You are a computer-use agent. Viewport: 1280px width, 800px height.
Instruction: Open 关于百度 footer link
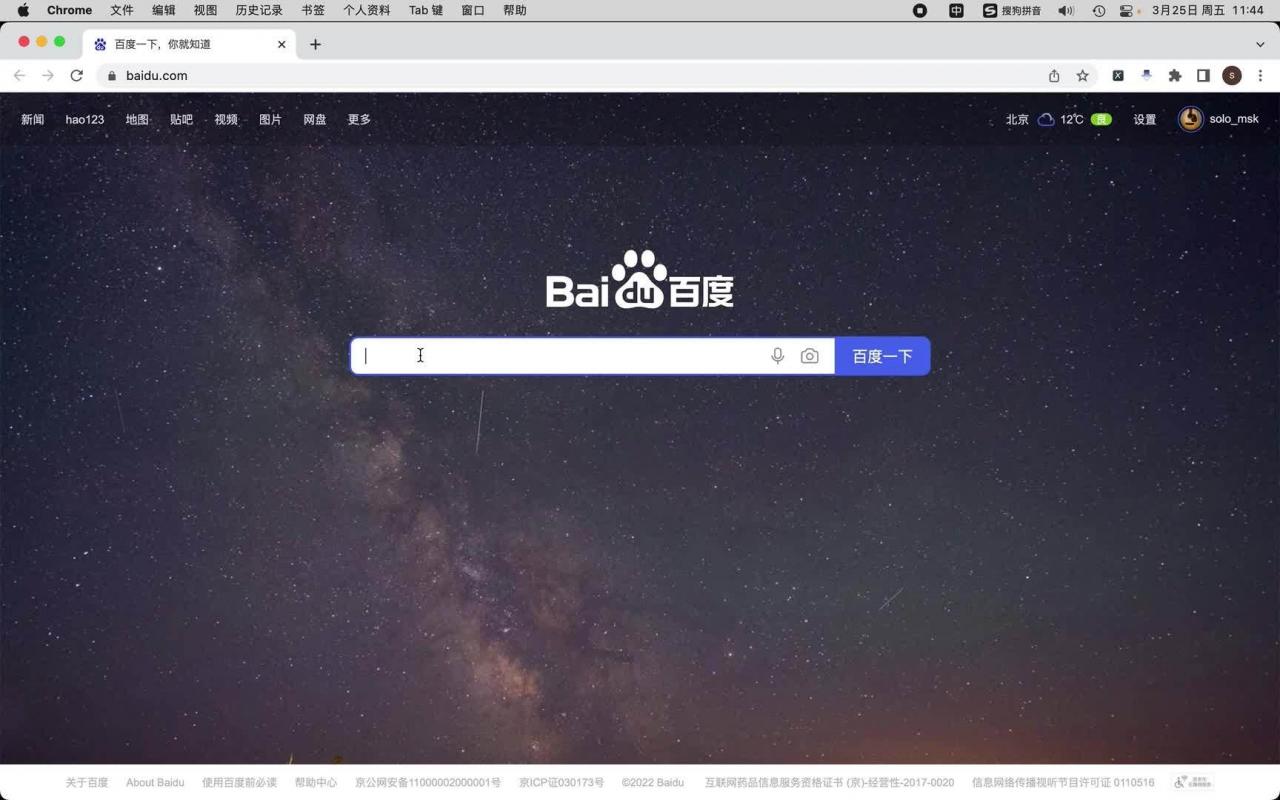(87, 782)
